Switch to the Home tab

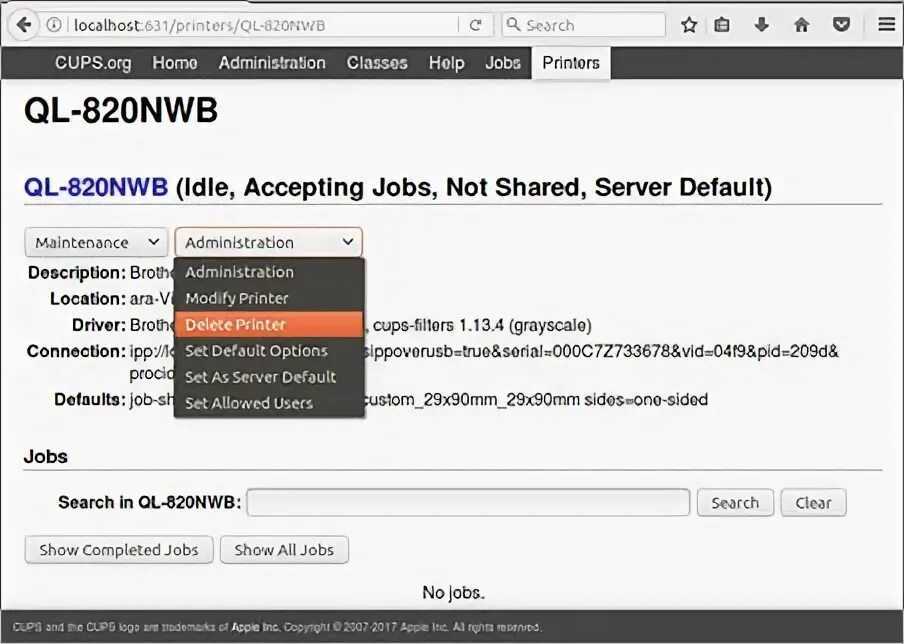click(x=175, y=63)
